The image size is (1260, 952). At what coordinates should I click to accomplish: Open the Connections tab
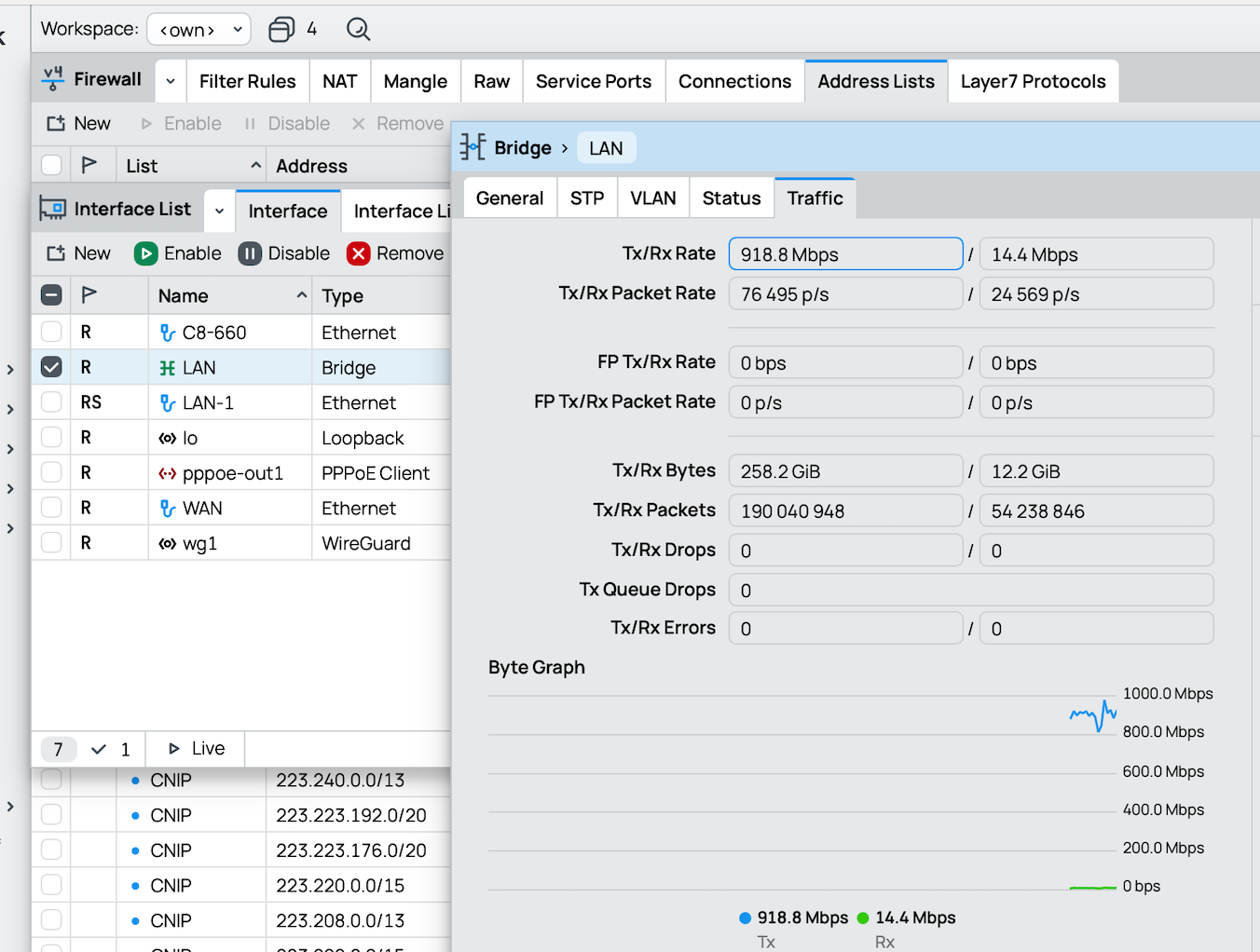pos(735,81)
